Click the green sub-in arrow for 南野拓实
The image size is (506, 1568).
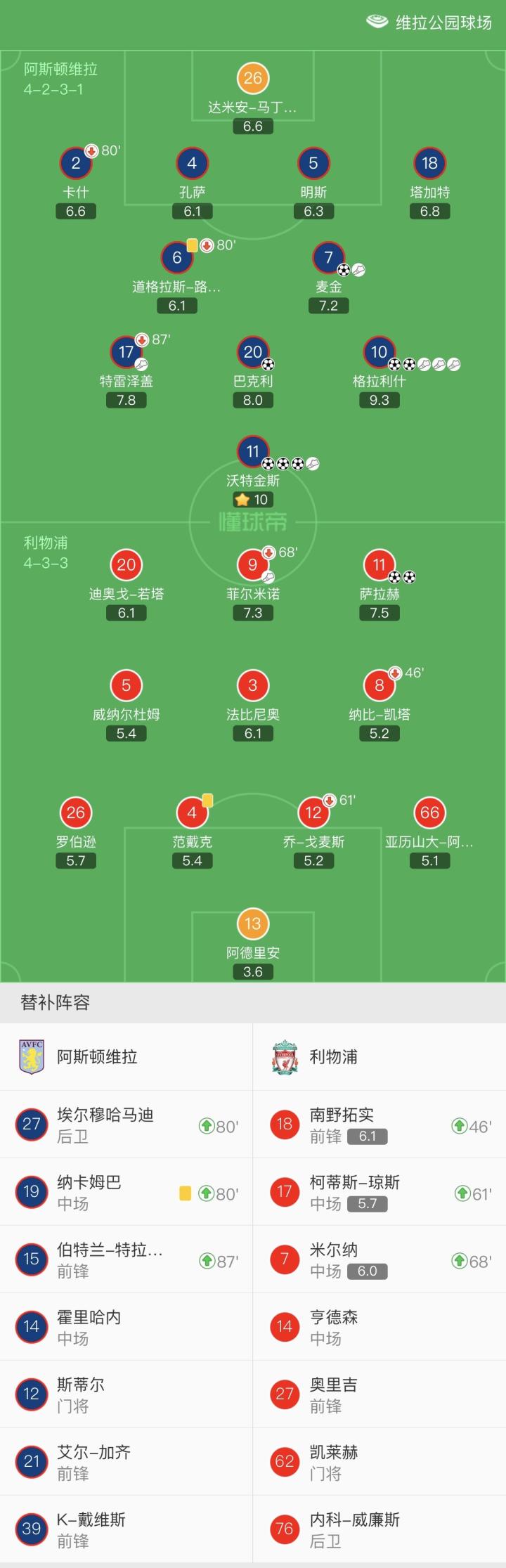459,1126
